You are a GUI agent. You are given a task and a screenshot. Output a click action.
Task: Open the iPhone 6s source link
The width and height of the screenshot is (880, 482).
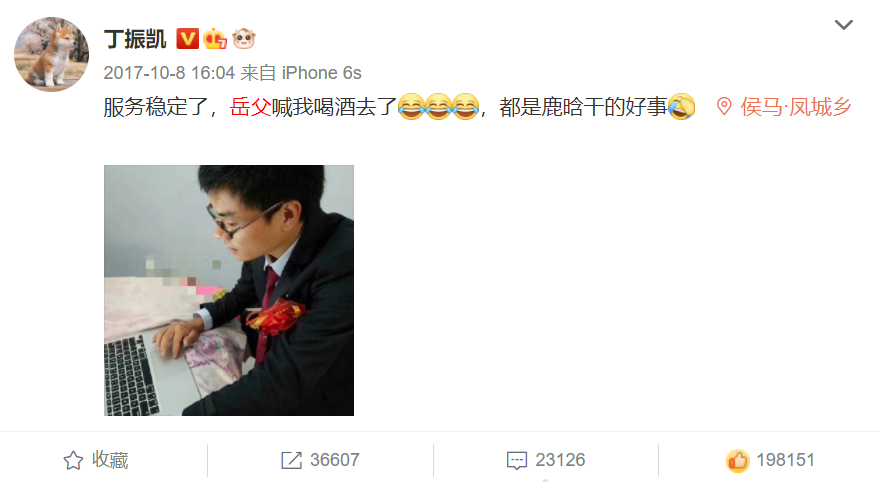pos(322,73)
